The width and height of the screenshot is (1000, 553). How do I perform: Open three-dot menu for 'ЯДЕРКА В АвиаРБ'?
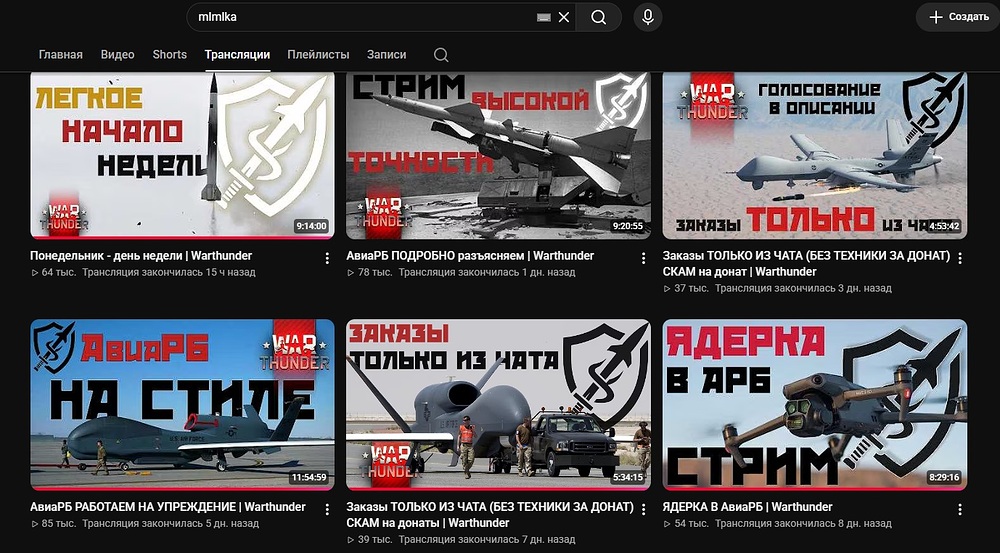point(960,509)
